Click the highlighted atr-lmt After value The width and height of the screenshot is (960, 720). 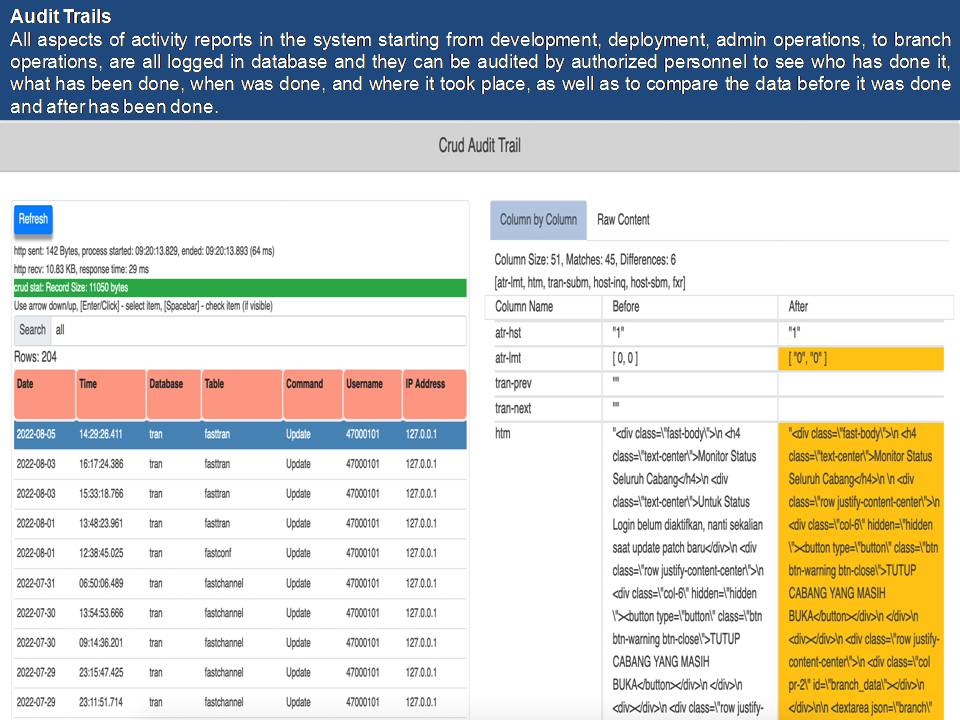click(x=860, y=358)
